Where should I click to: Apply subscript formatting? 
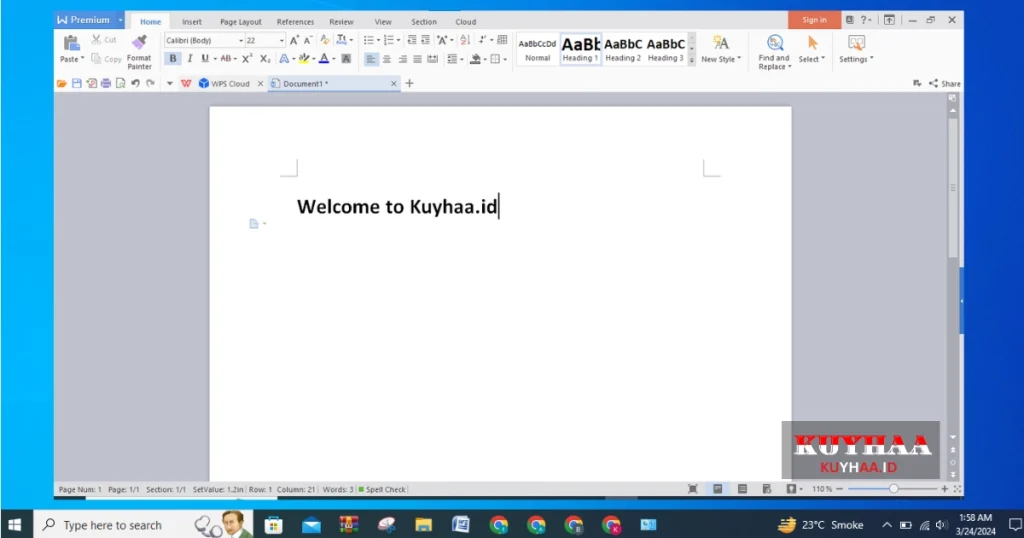tap(264, 59)
